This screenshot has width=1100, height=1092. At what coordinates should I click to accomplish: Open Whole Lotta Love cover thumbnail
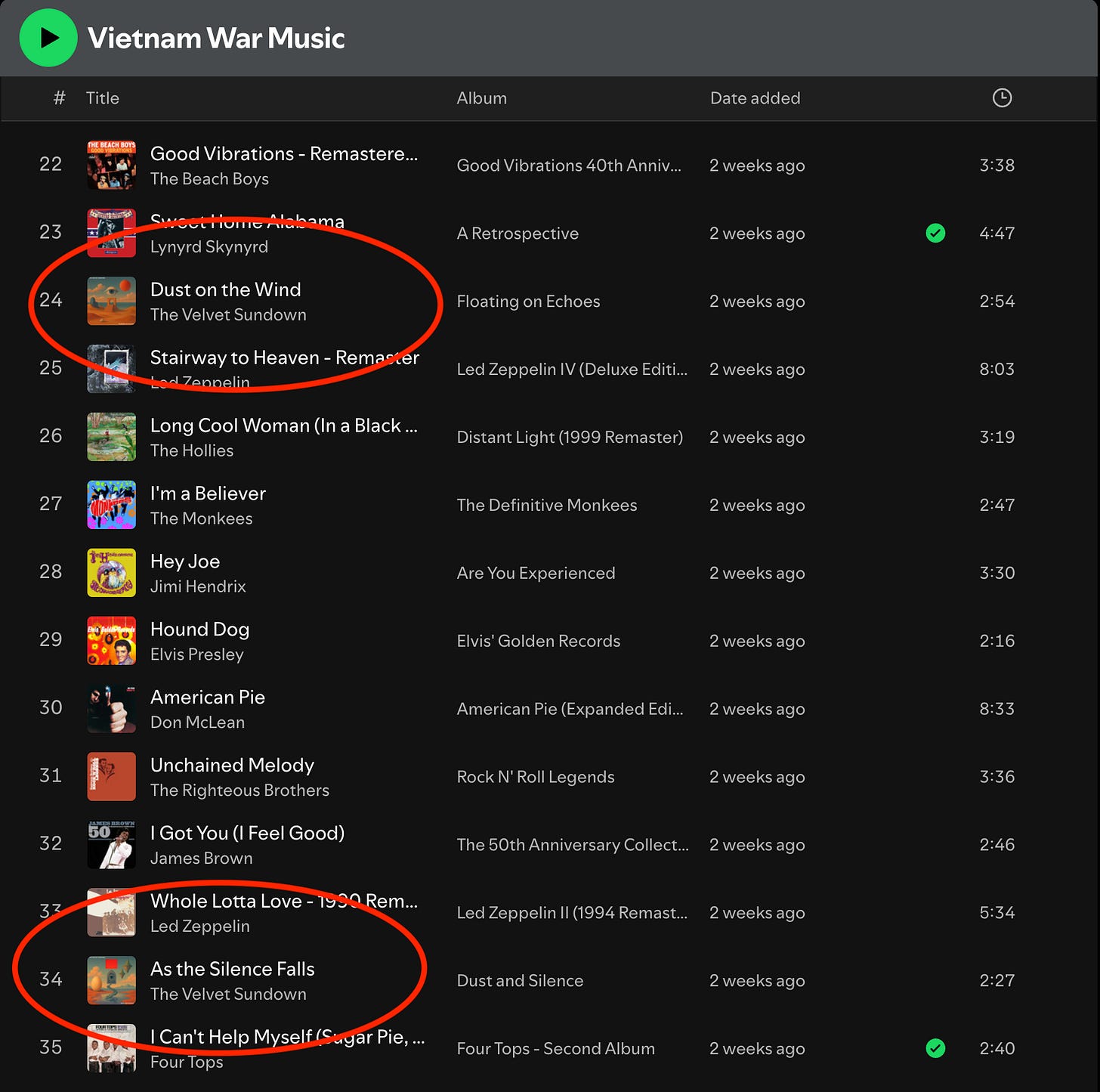click(112, 913)
